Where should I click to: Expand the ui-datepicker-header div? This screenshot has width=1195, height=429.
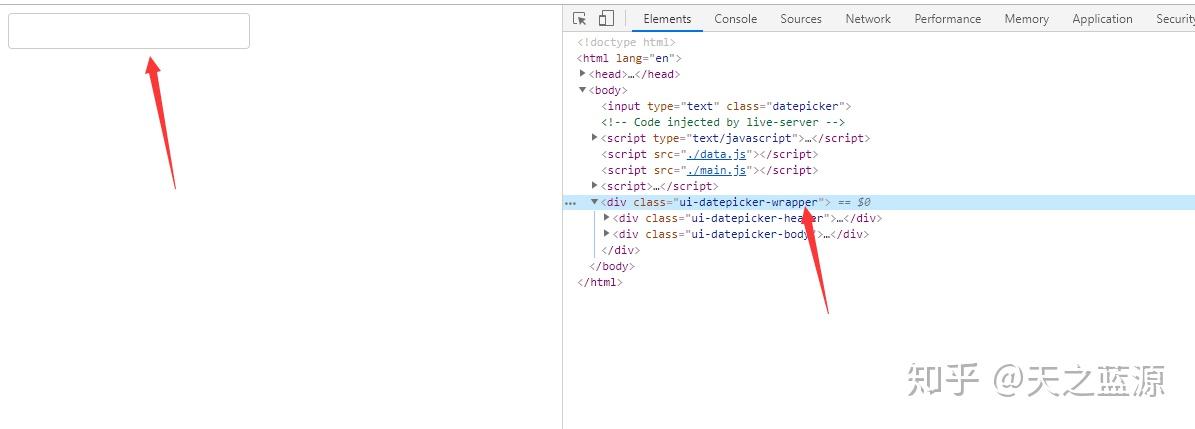[x=607, y=218]
